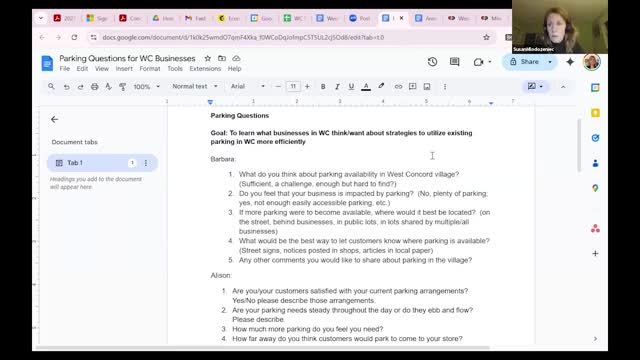Choose text color with the A icon
This screenshot has width=640, height=360.
(366, 87)
